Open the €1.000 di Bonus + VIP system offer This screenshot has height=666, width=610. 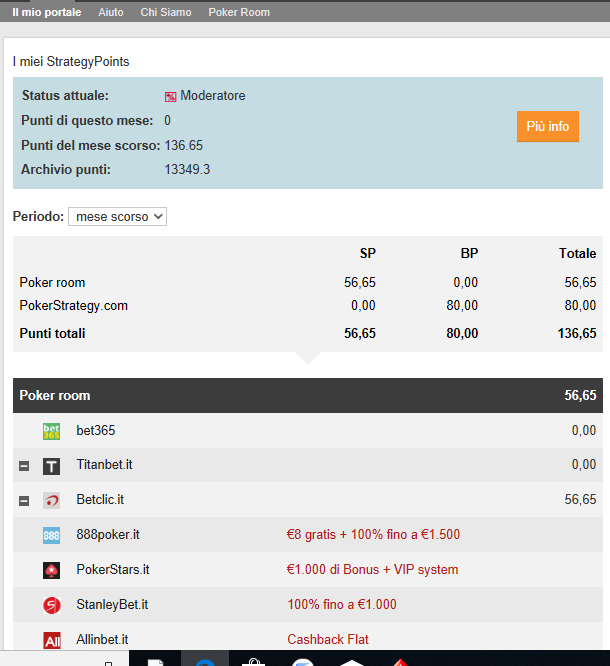[x=372, y=569]
